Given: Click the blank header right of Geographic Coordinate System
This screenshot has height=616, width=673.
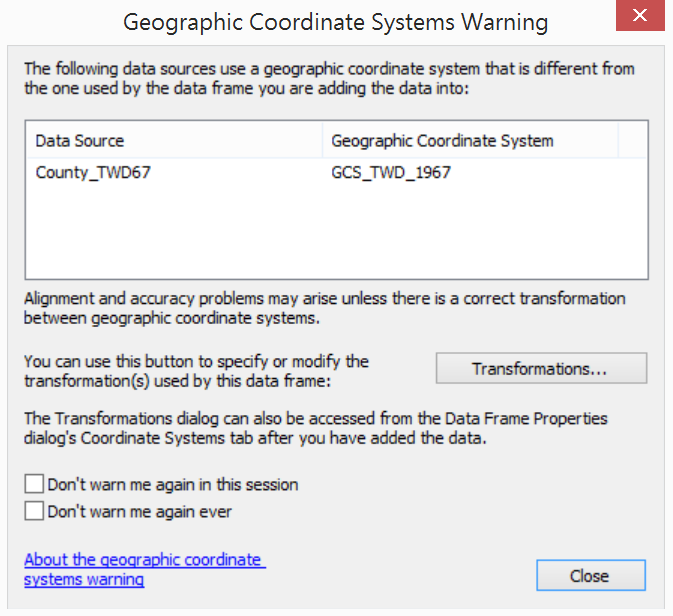Looking at the screenshot, I should coord(633,141).
